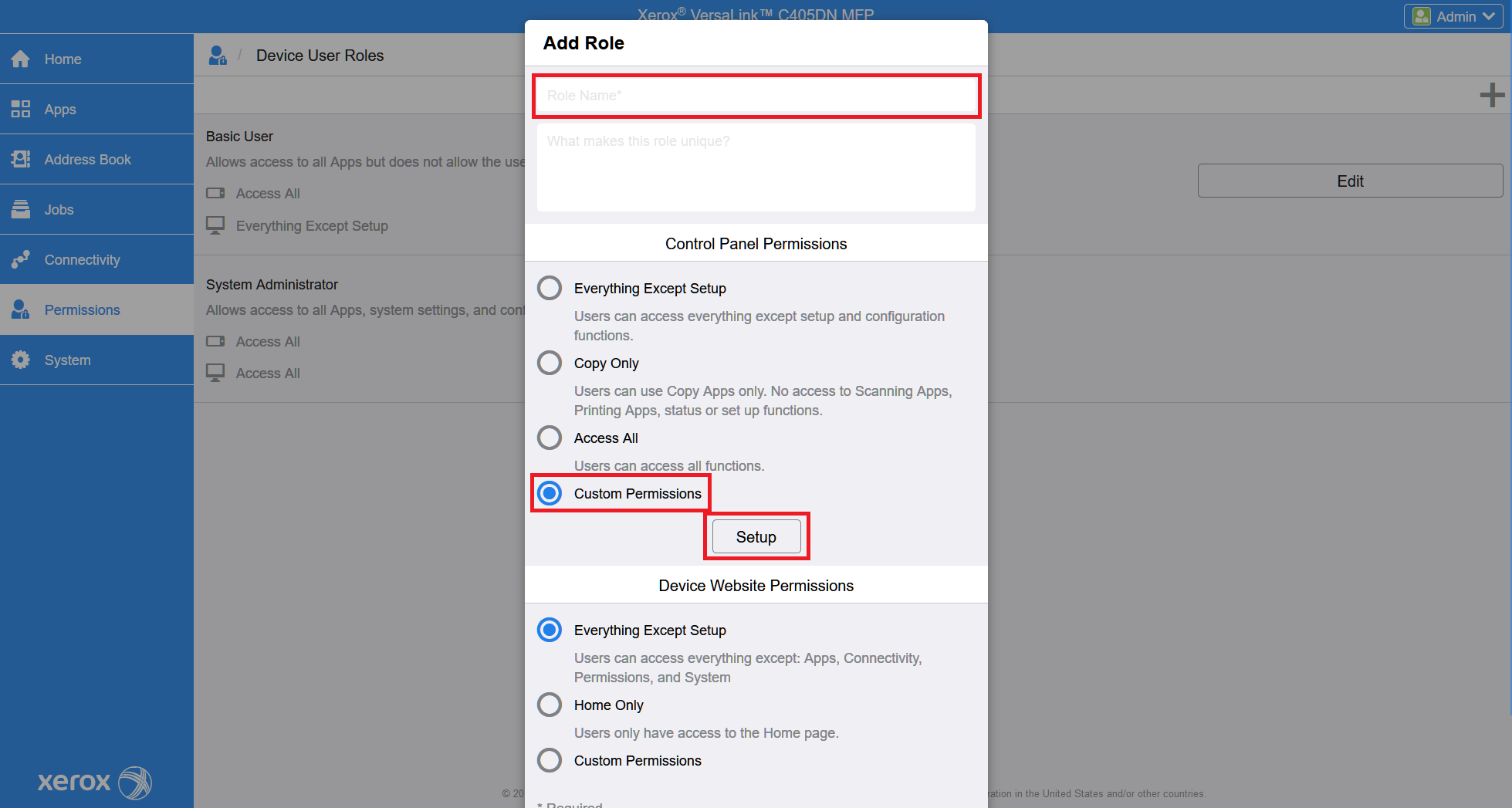Select Copy Only control panel permission
This screenshot has width=1512, height=808.
pos(550,363)
